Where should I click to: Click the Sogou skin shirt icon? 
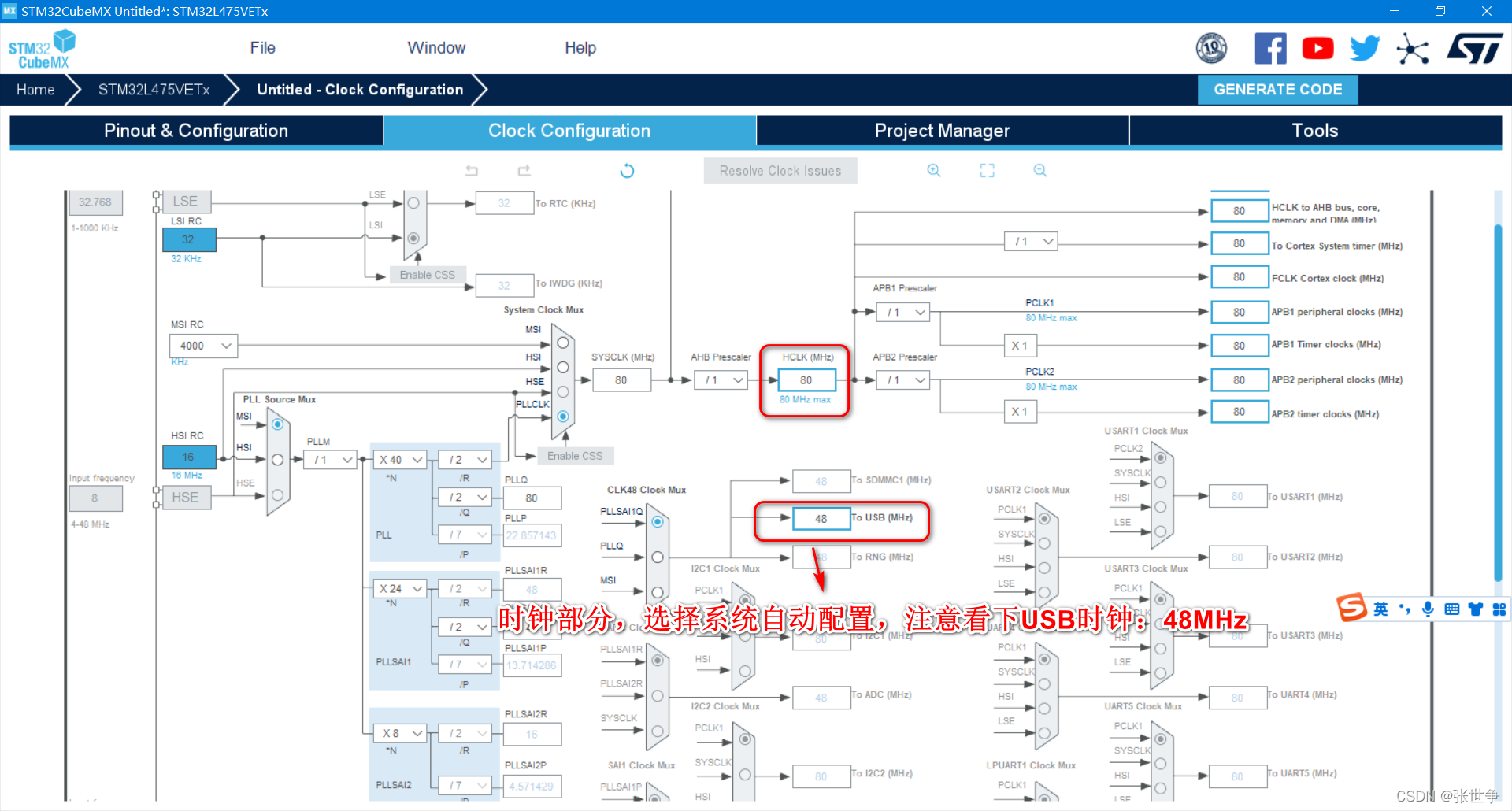[1476, 609]
